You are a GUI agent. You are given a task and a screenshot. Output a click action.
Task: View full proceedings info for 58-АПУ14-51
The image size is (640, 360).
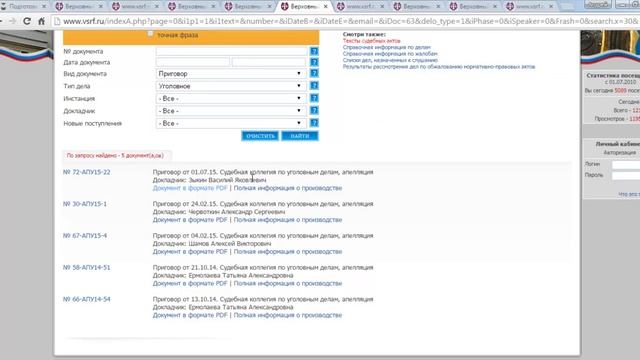pyautogui.click(x=288, y=283)
